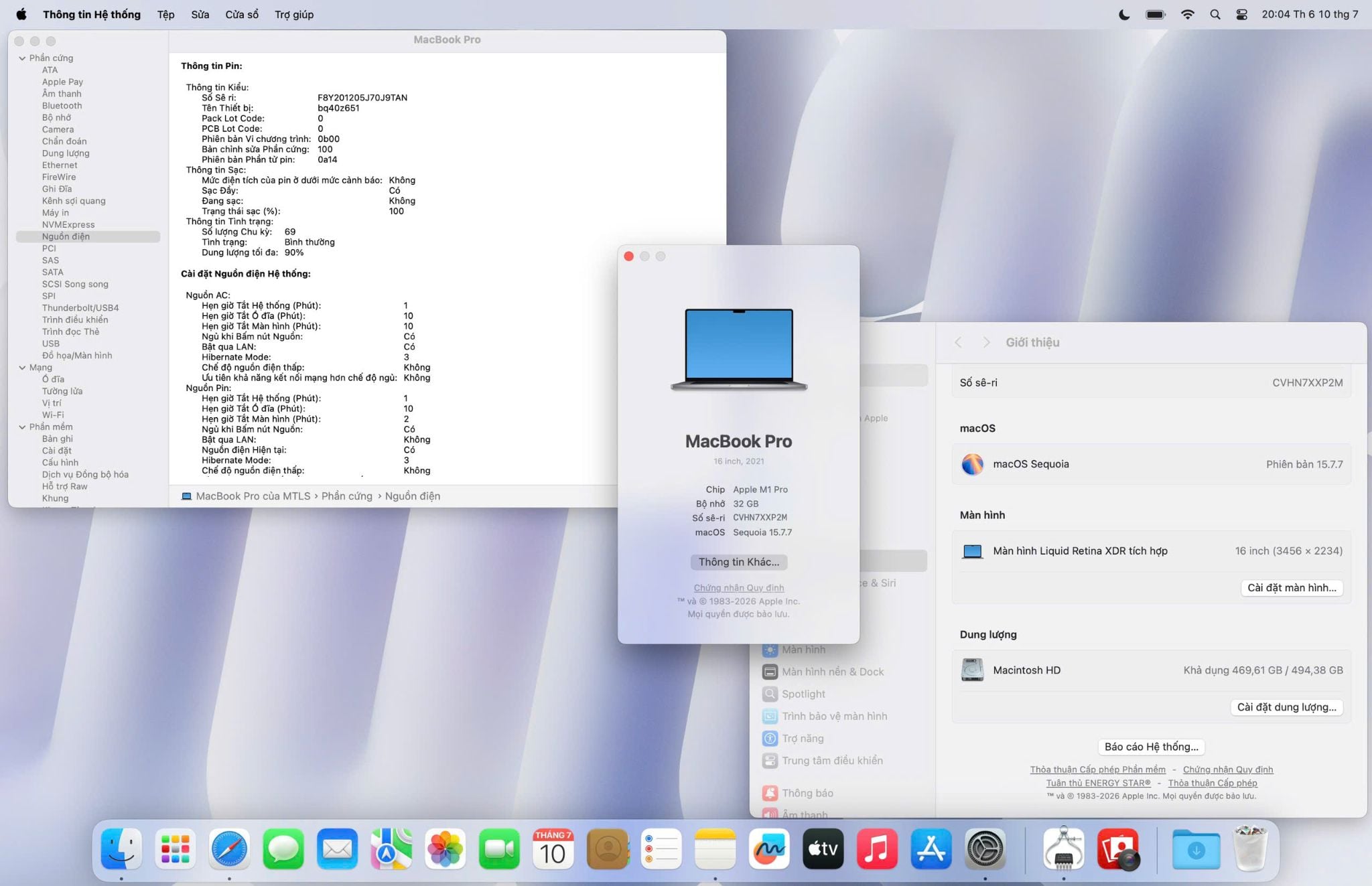Open the Thông tin Hệ thống menu

pos(92,14)
